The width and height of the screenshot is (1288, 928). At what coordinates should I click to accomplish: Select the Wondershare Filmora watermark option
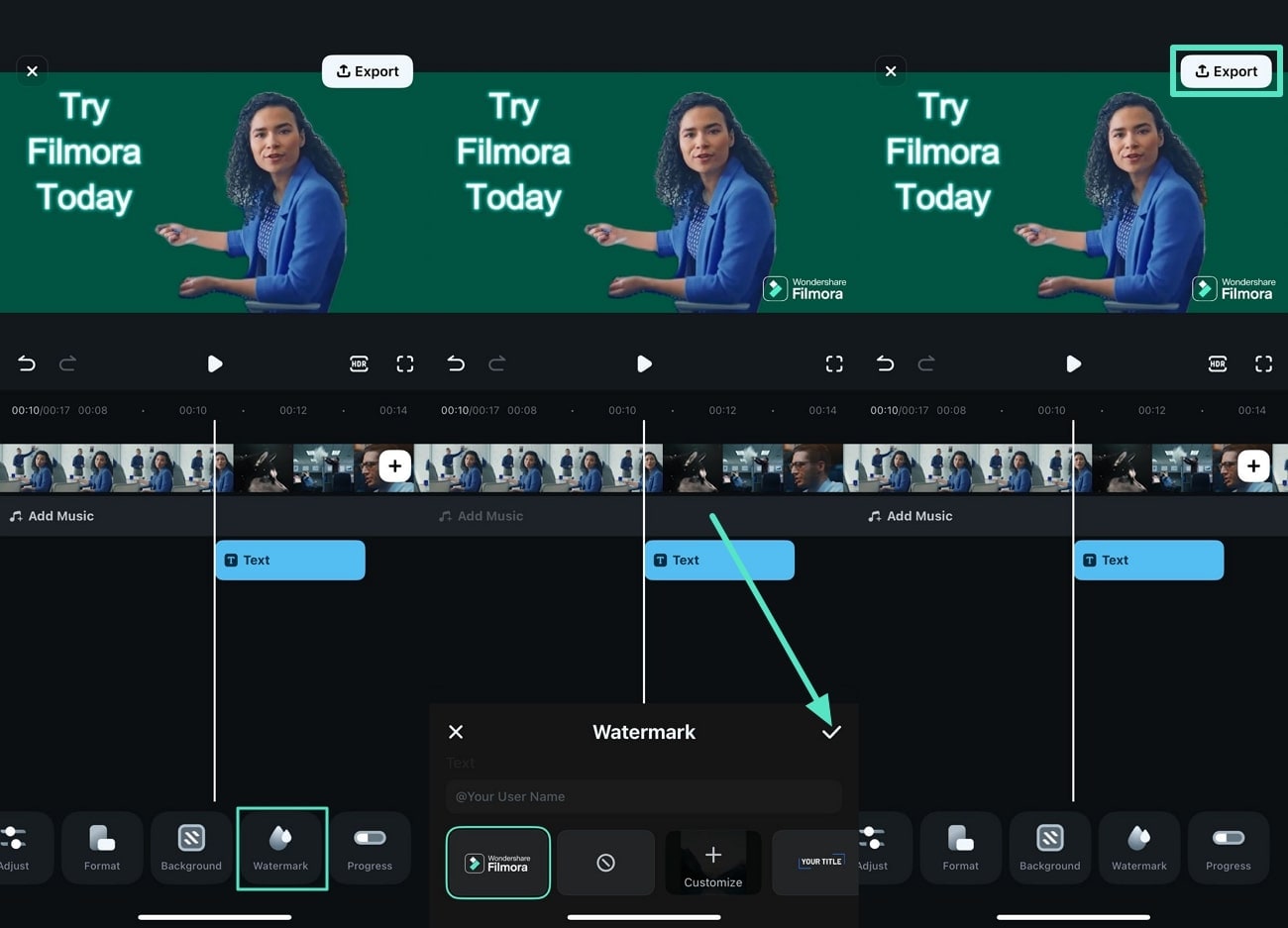498,863
